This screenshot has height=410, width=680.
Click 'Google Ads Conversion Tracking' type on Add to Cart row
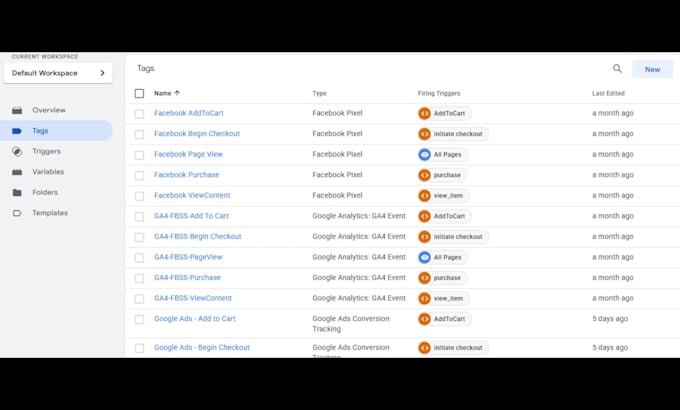[x=351, y=324]
